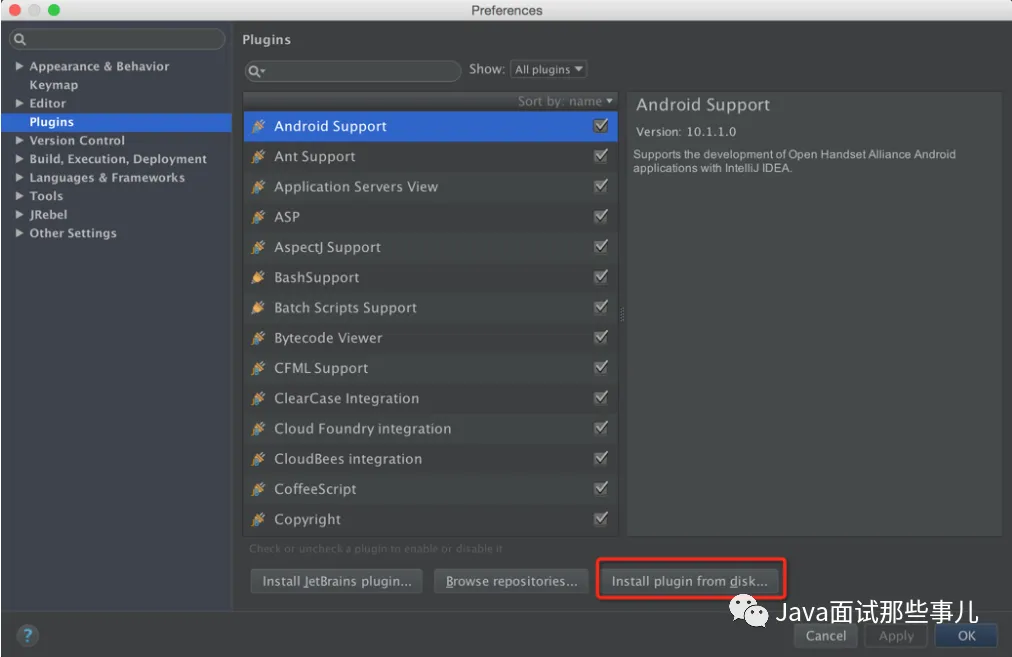1012x657 pixels.
Task: Expand Appearance & Behavior arrow
Action: click(19, 66)
